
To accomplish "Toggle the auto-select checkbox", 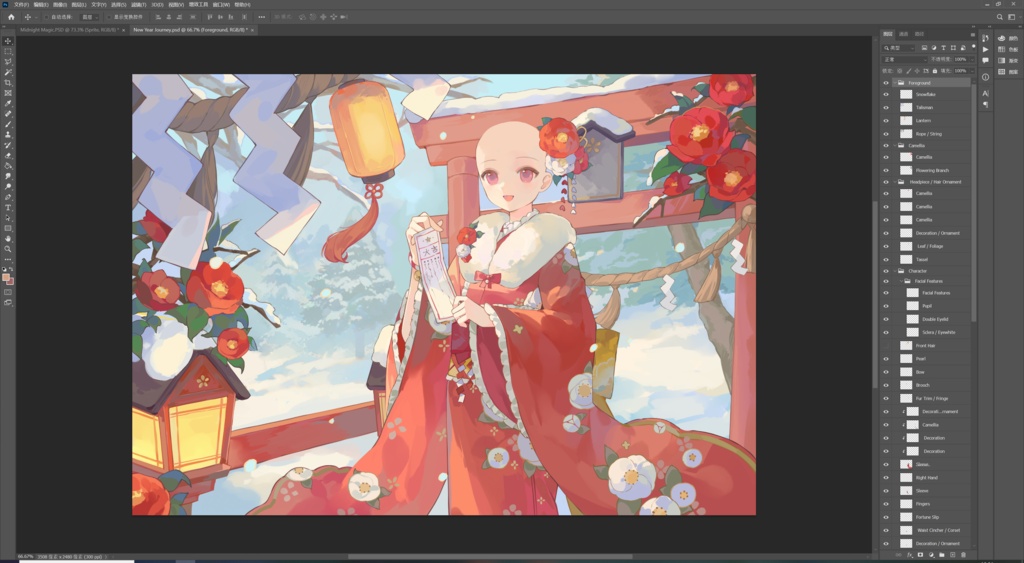I will (46, 17).
